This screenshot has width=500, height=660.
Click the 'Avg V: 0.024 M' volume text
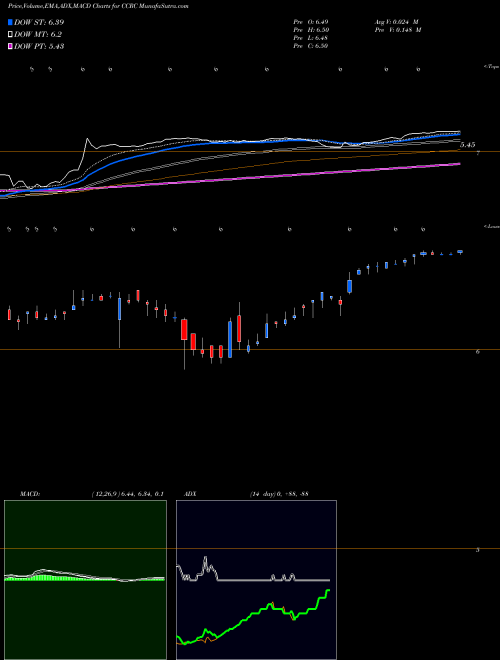pyautogui.click(x=397, y=22)
